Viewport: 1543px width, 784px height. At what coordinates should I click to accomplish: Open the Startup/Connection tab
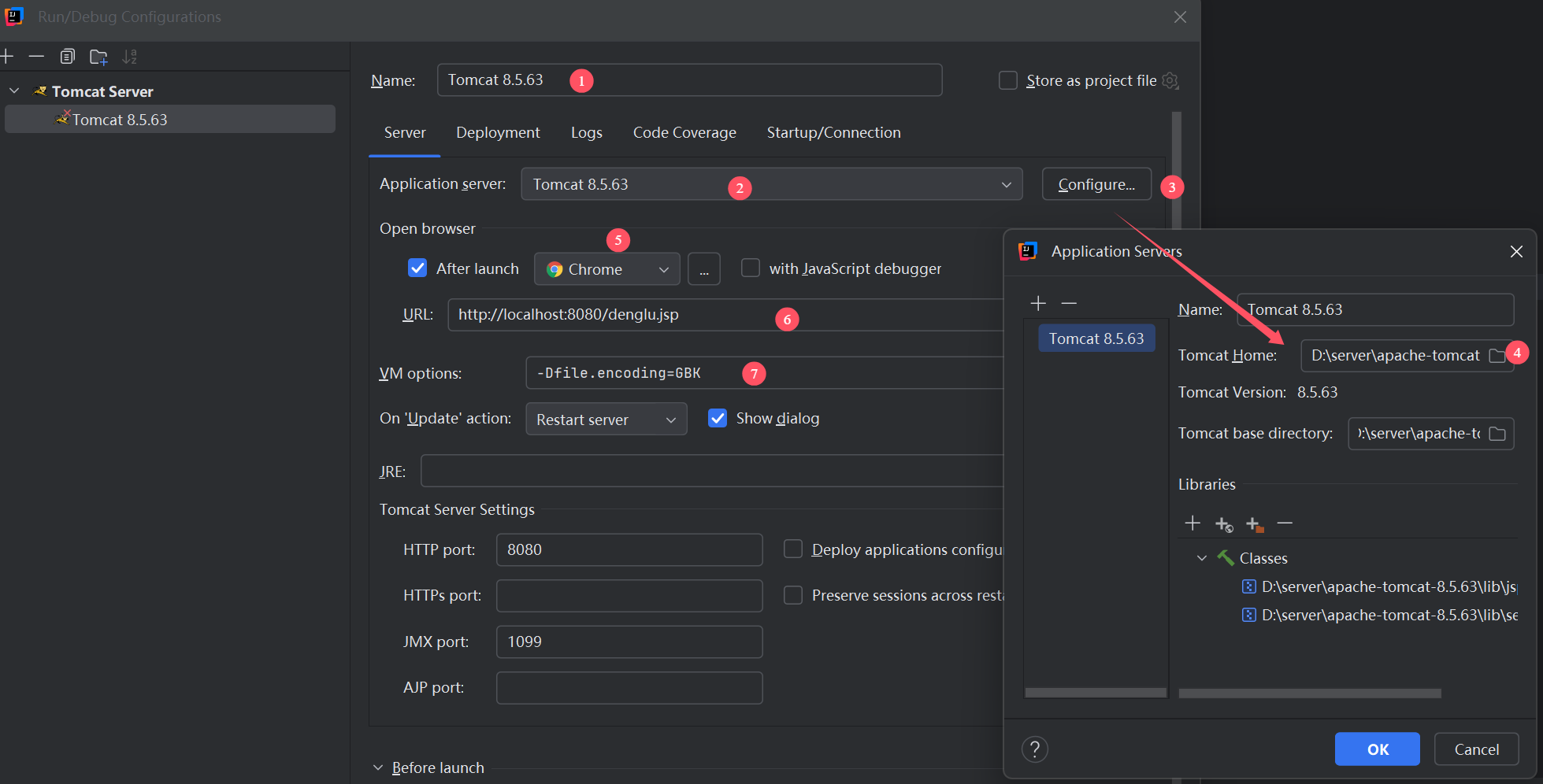coord(833,132)
